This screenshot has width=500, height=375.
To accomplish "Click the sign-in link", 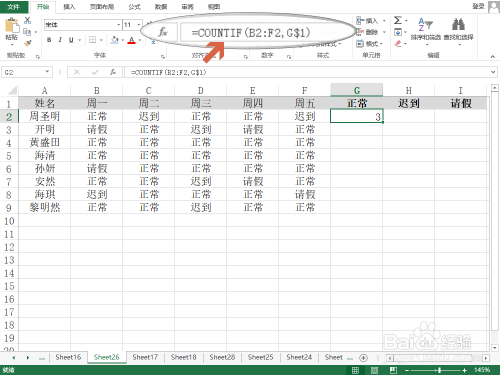I will [x=478, y=6].
